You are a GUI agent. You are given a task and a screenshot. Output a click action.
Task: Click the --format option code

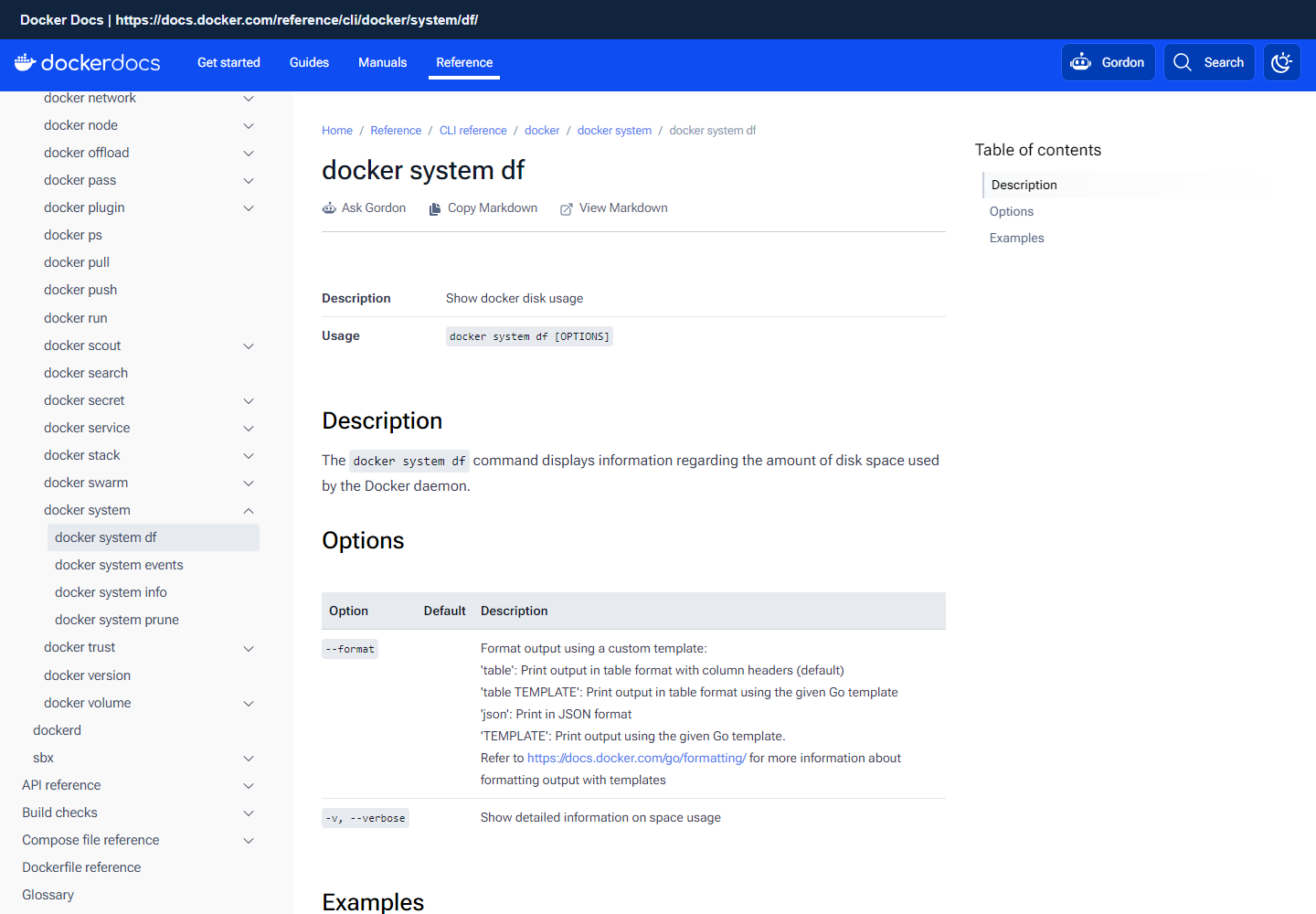pyautogui.click(x=350, y=649)
